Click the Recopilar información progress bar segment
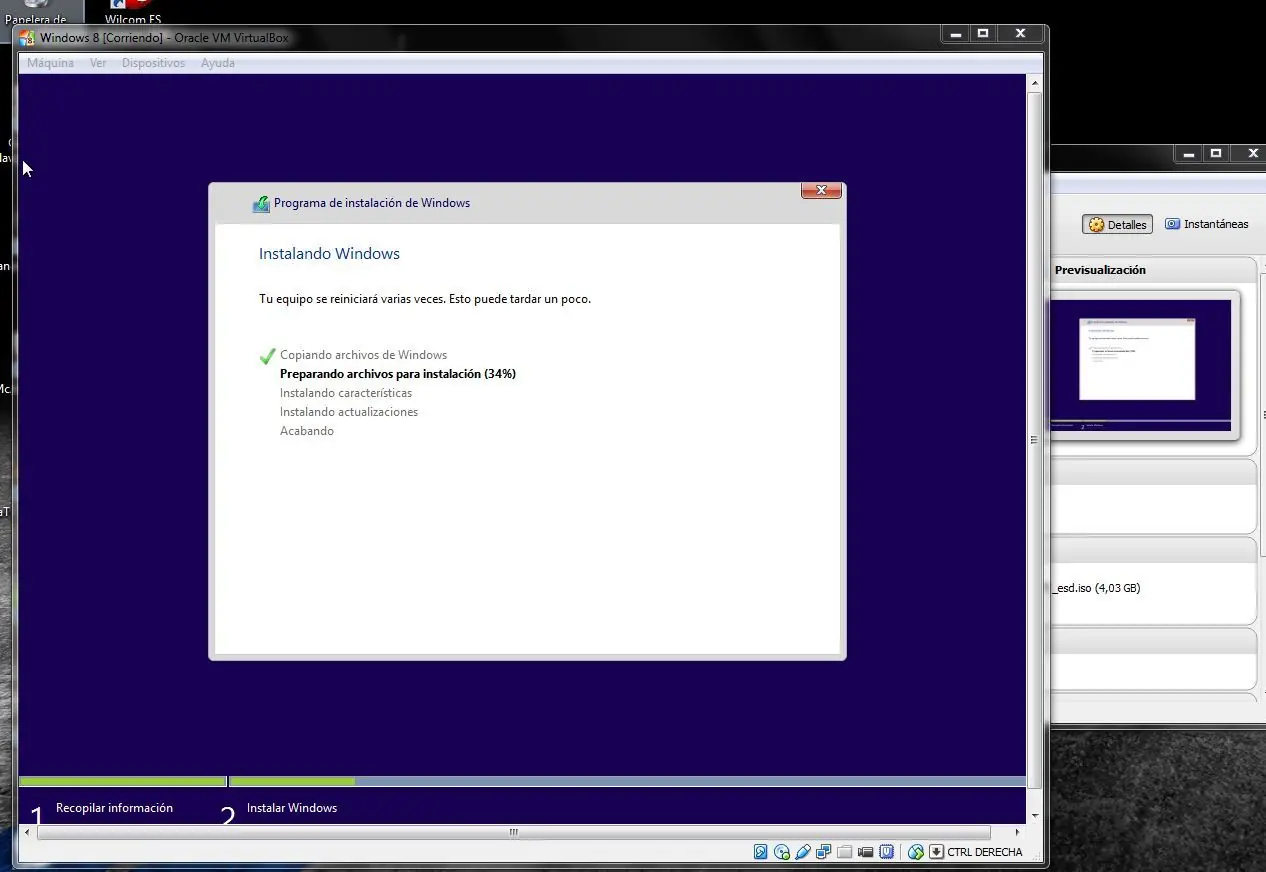Screen dimensions: 1266x872 click(x=123, y=782)
